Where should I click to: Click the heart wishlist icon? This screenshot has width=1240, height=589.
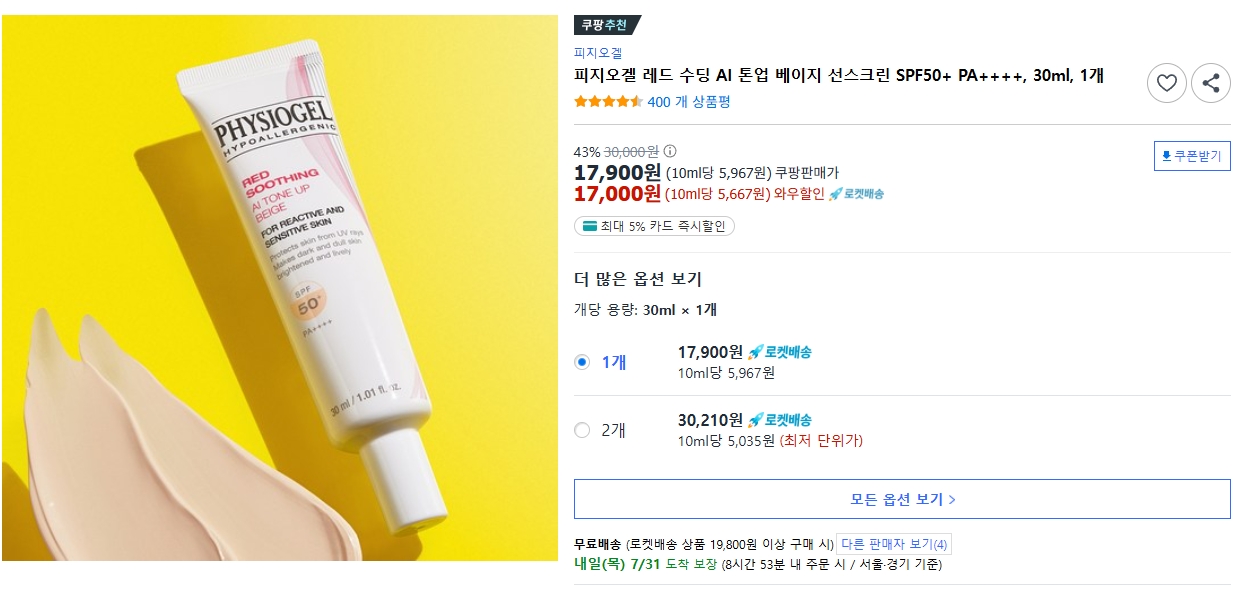point(1167,83)
